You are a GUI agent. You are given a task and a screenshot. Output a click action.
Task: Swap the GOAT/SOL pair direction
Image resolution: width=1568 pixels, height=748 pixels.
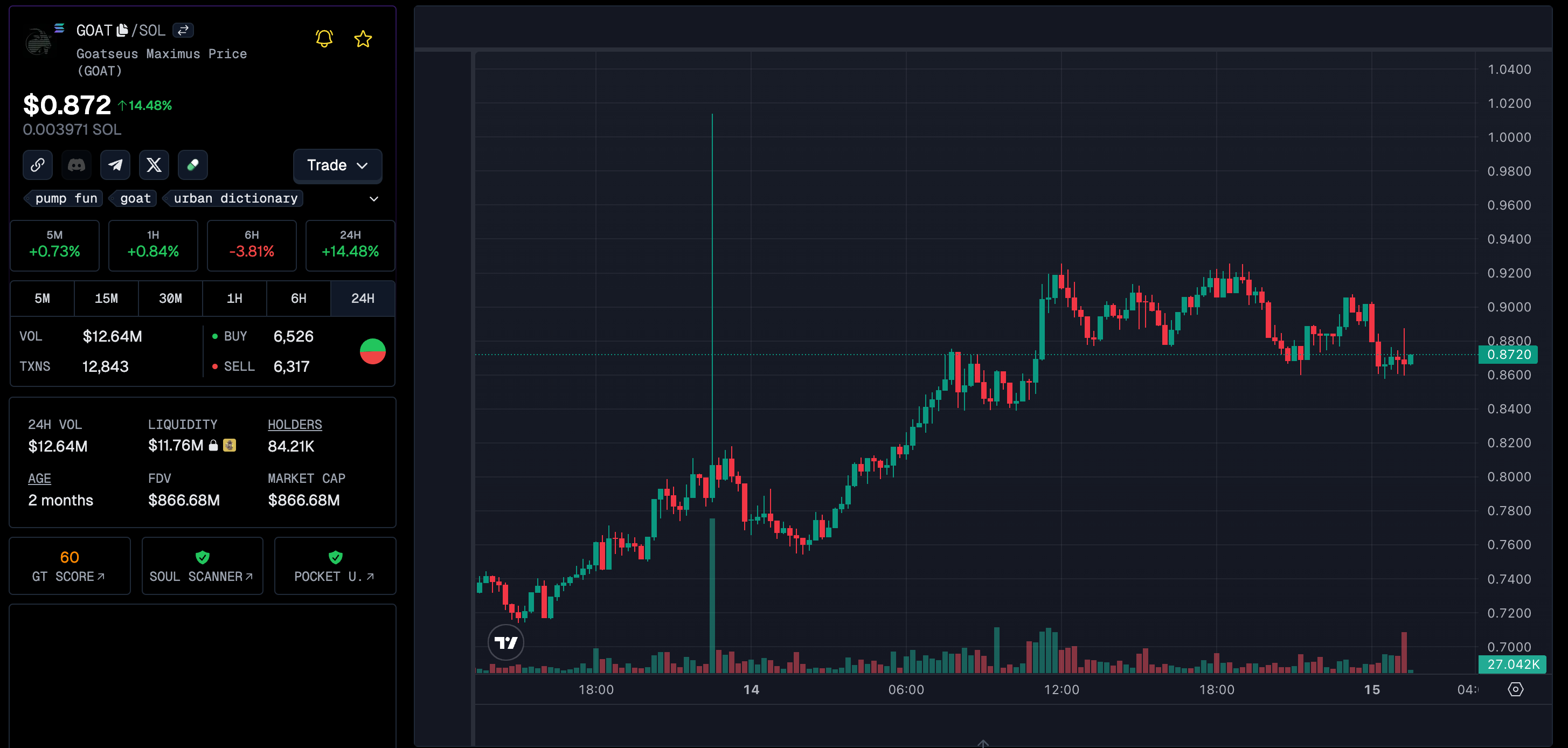coord(183,30)
